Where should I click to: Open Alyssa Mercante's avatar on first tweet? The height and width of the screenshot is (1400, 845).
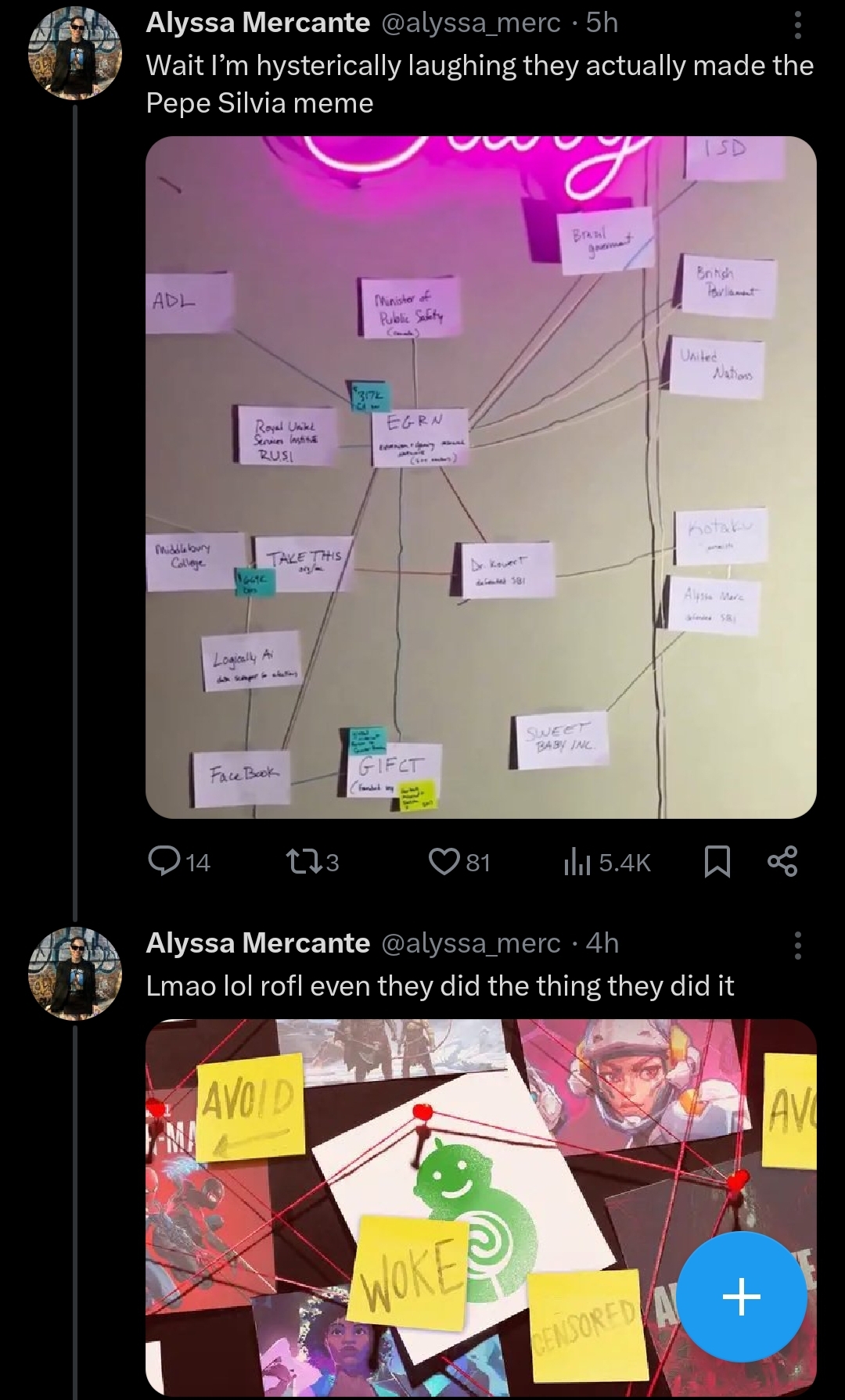coord(75,55)
